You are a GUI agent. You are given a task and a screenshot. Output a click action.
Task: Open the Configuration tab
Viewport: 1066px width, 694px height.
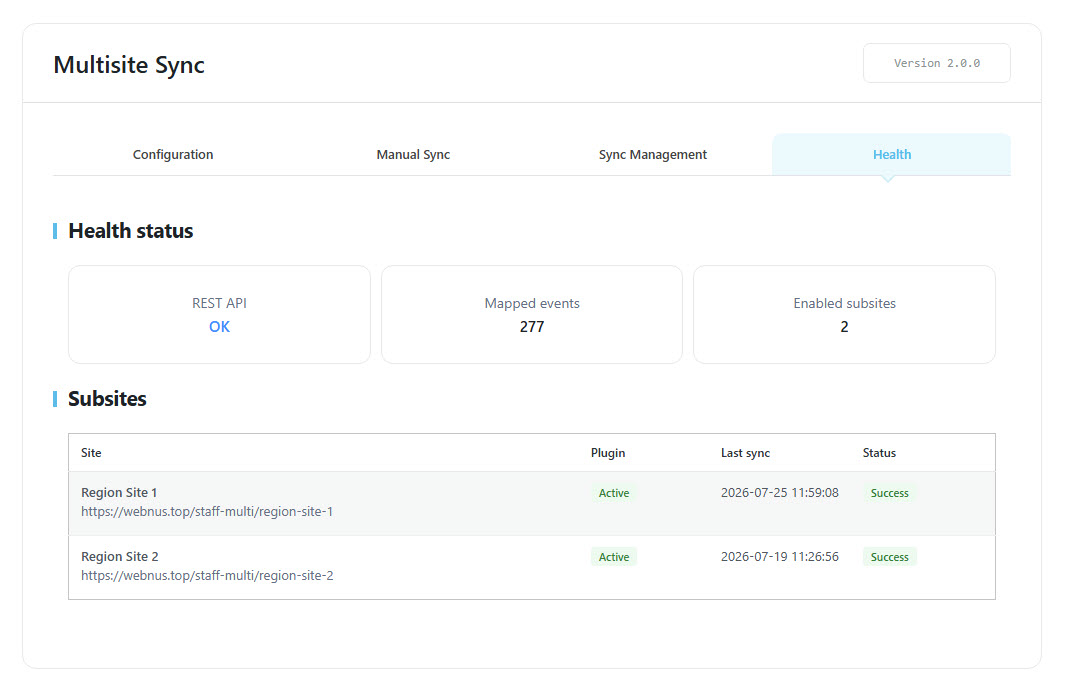coord(173,154)
